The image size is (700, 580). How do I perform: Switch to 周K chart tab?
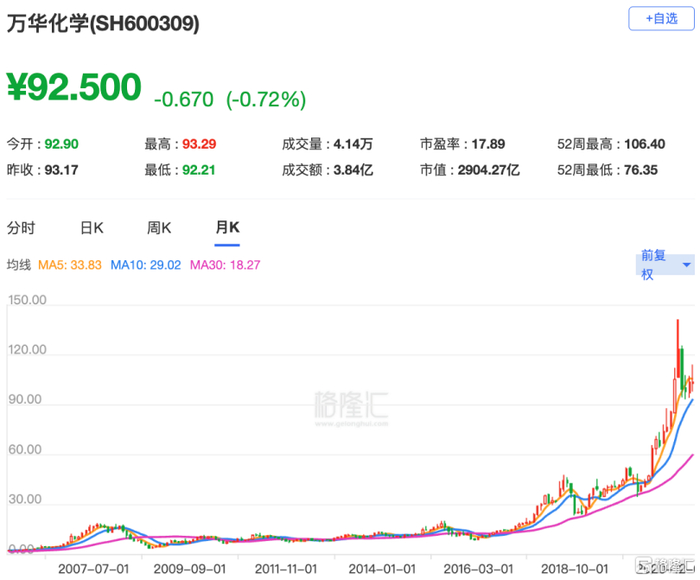click(x=159, y=228)
